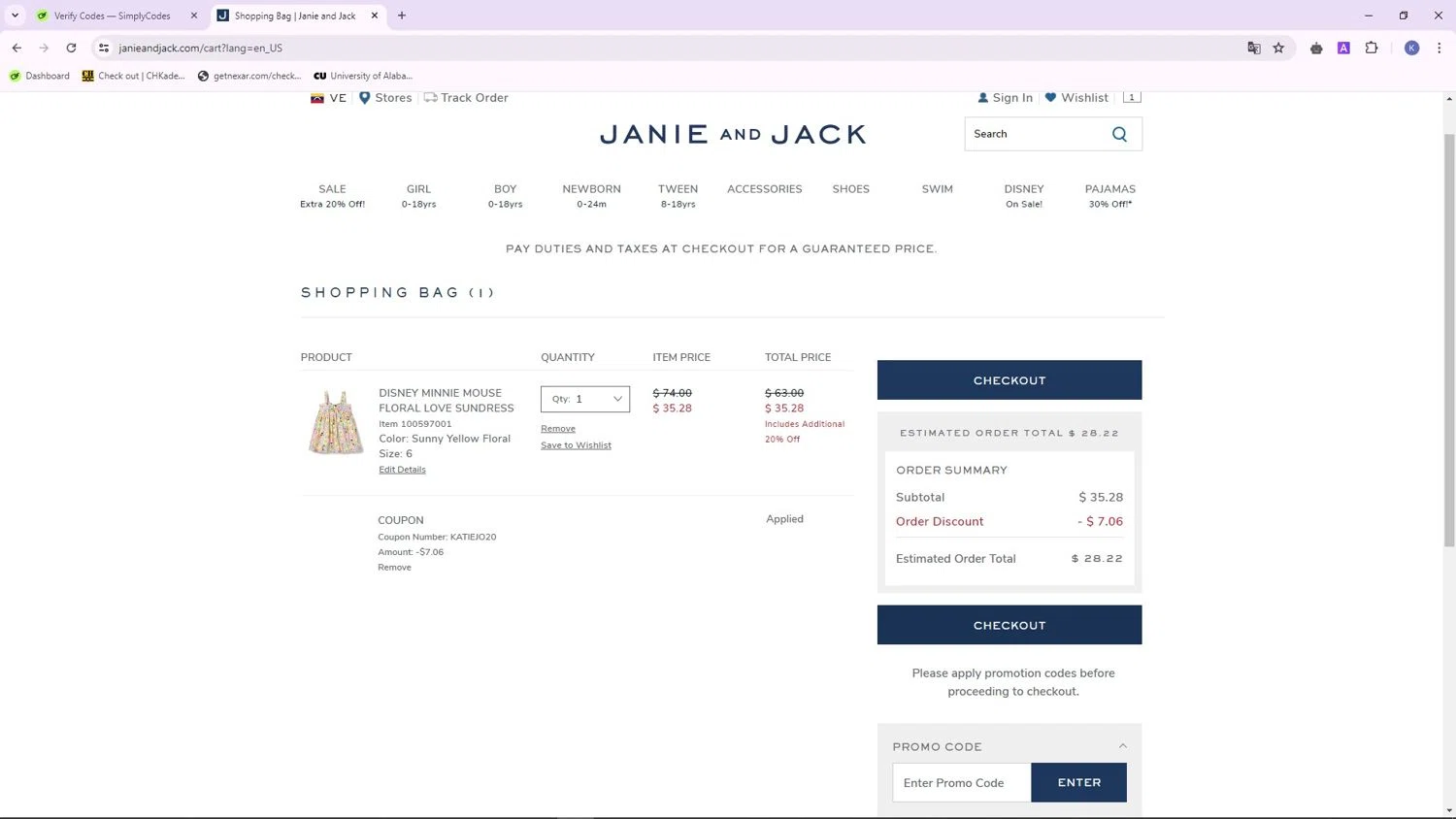
Task: Remove the sundress from bag
Action: click(x=558, y=429)
